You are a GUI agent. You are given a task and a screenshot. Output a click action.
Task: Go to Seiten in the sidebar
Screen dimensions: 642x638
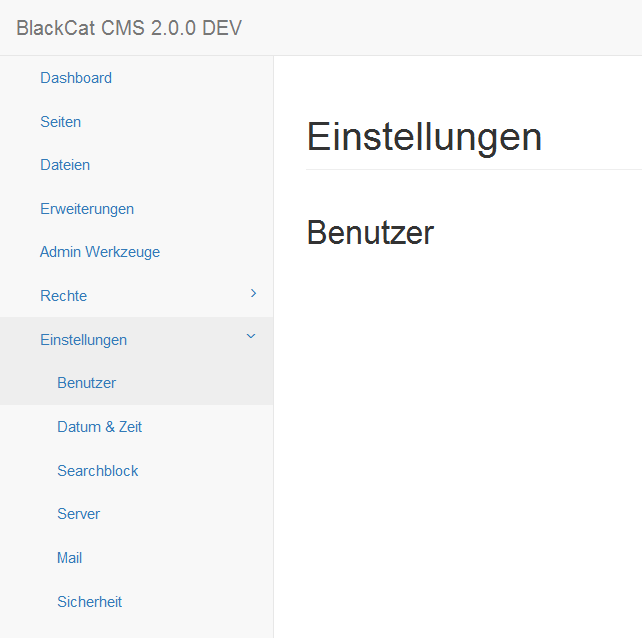[x=61, y=122]
